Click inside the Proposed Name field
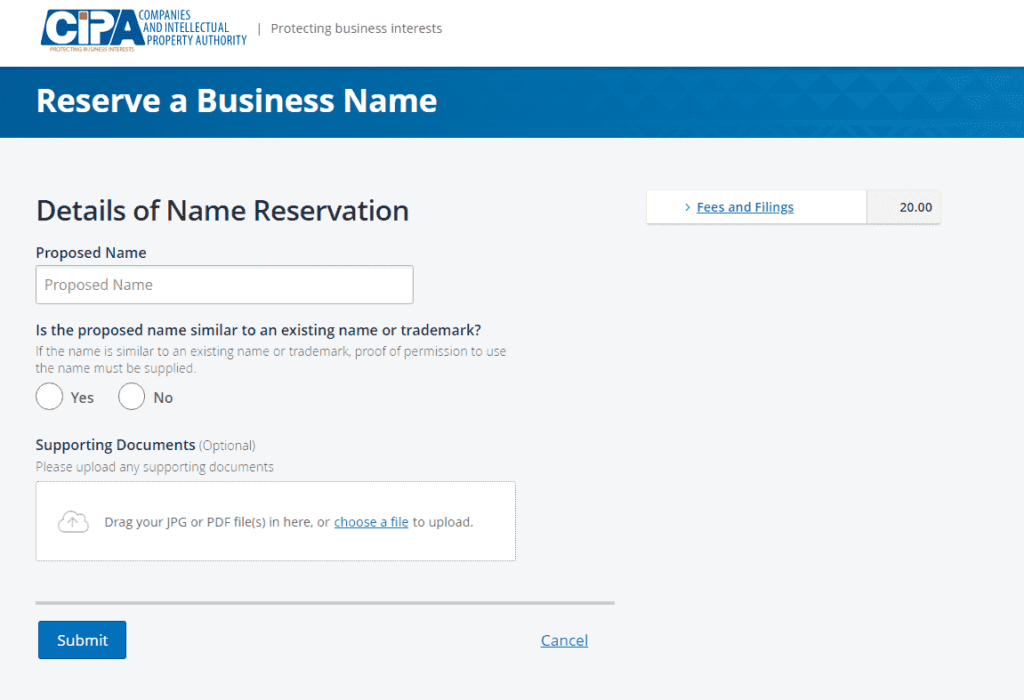The height and width of the screenshot is (700, 1024). pos(224,284)
